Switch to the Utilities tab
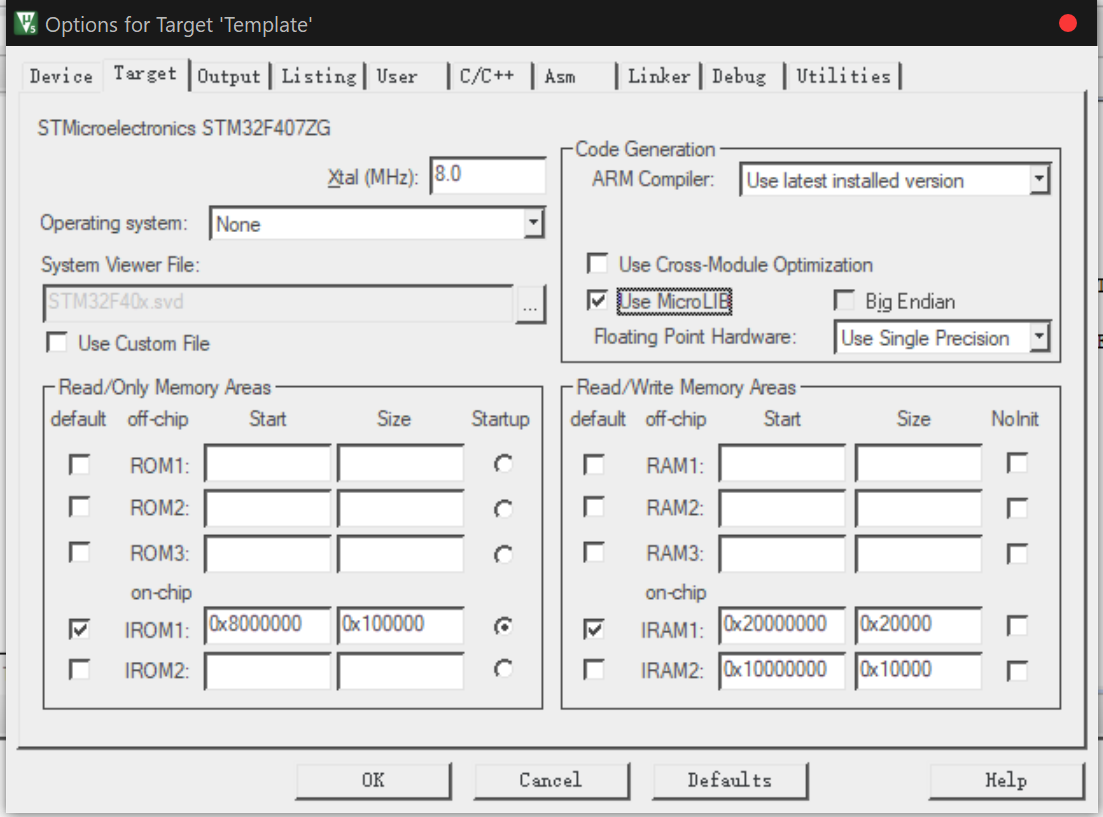The height and width of the screenshot is (817, 1103). (x=843, y=76)
